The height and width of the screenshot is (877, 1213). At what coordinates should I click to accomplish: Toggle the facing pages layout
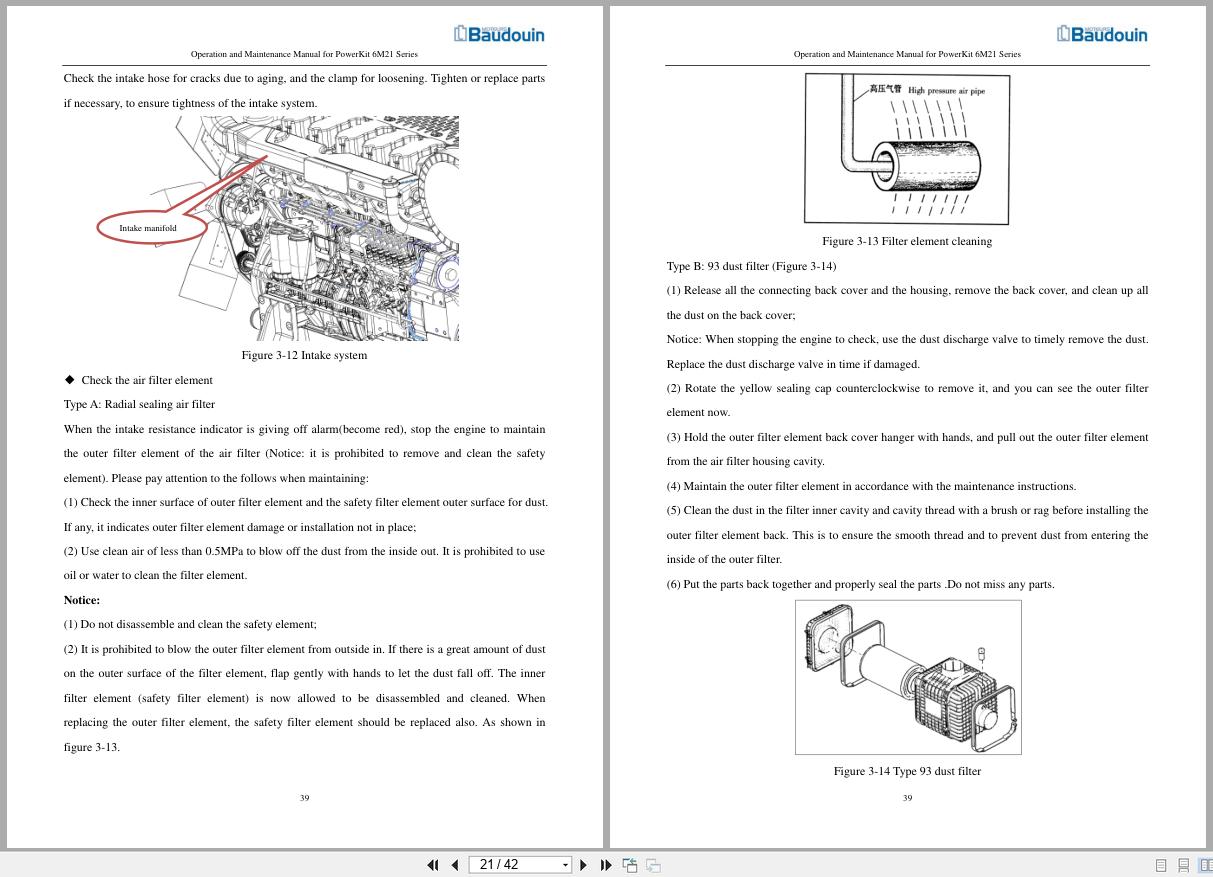(x=1206, y=864)
